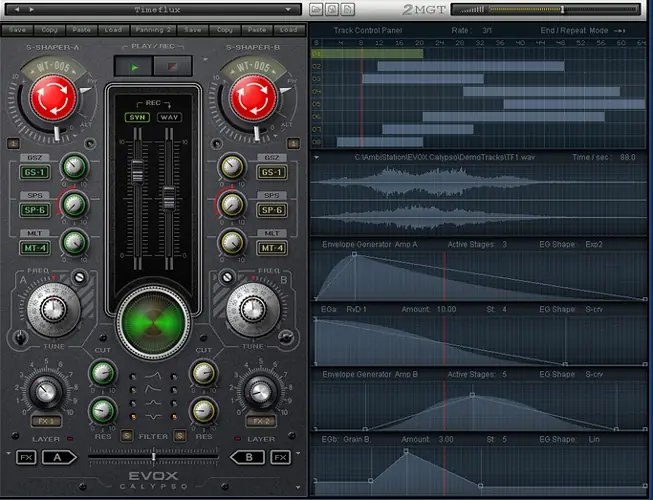This screenshot has height=500, width=653.
Task: Select layer B tab
Action: [x=247, y=458]
